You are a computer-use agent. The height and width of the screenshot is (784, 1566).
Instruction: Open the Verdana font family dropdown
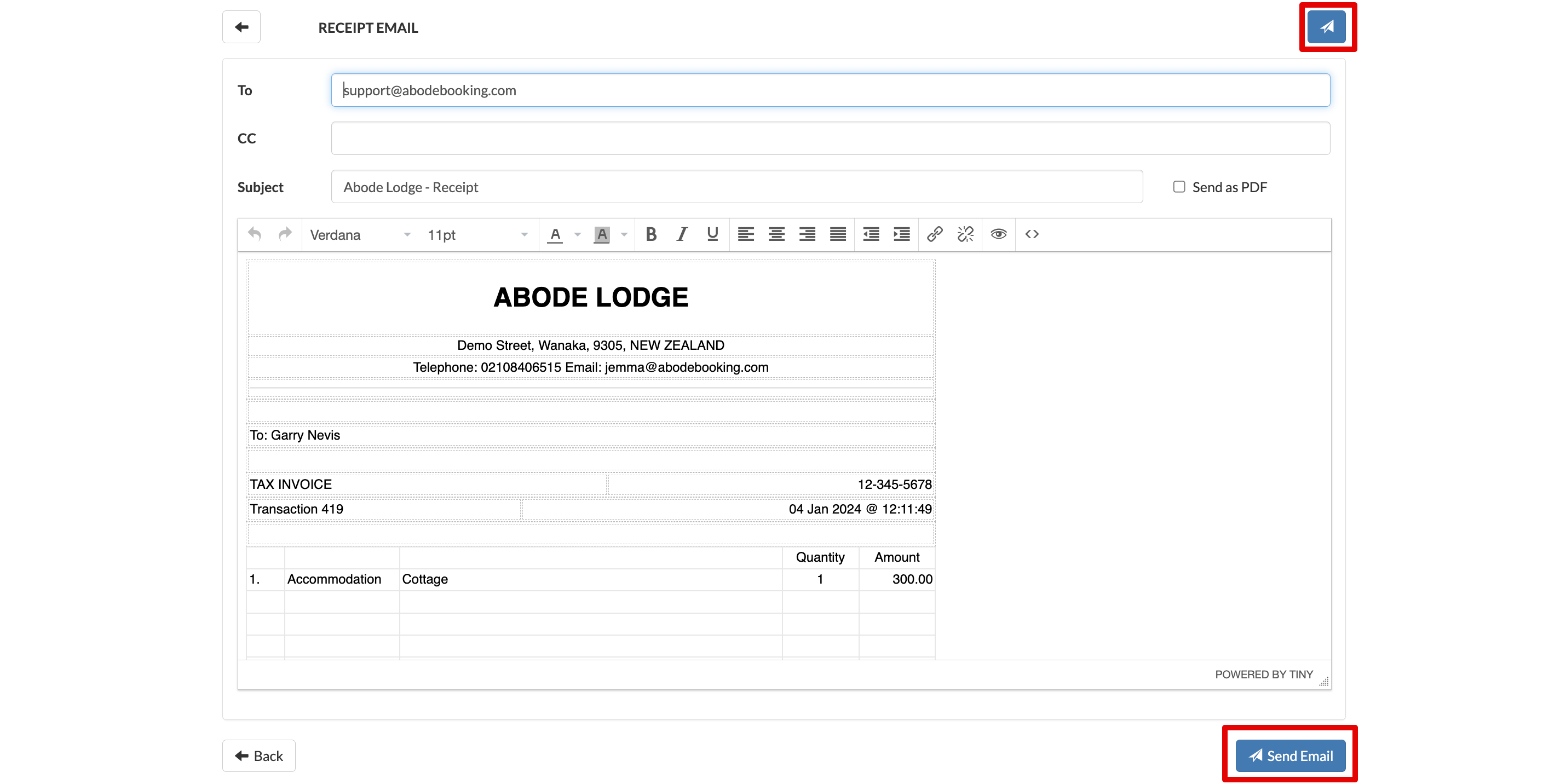click(x=360, y=235)
